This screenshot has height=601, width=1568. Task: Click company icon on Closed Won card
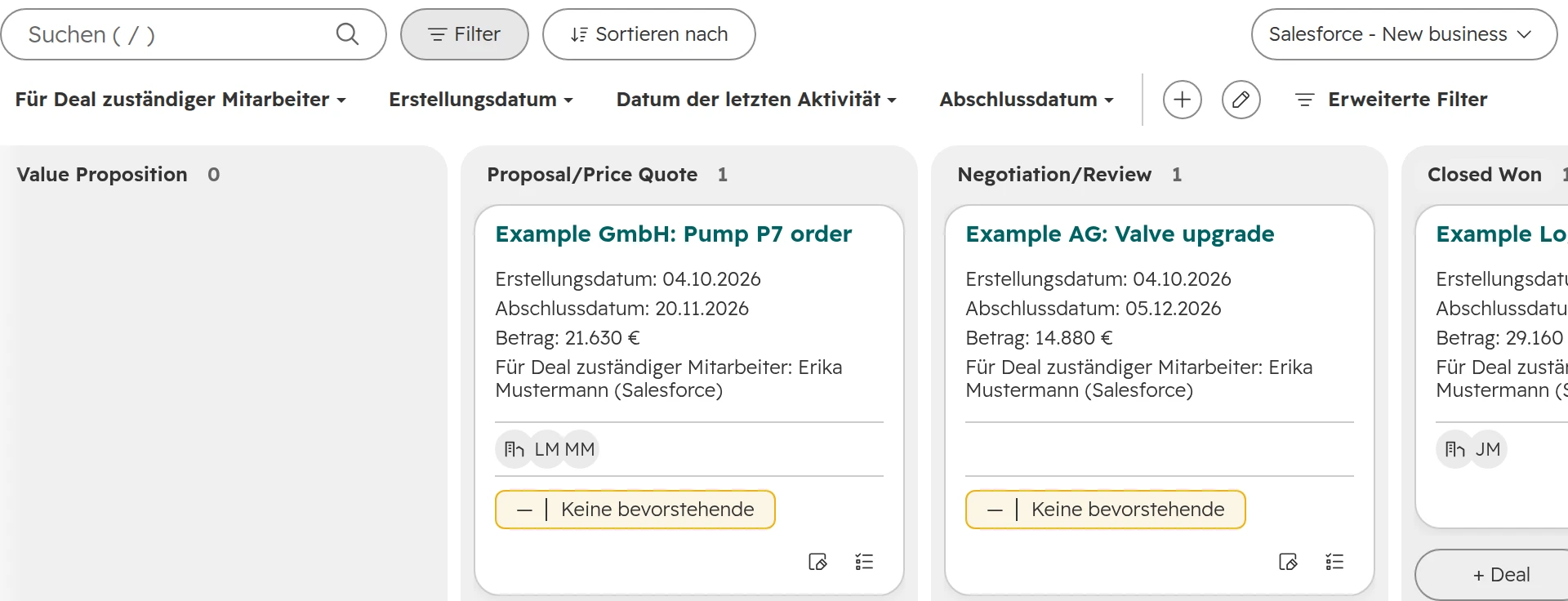(1455, 449)
